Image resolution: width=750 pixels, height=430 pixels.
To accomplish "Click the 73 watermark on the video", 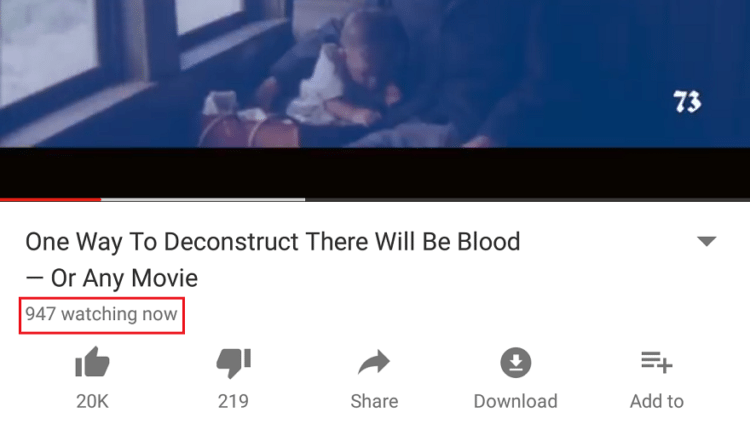I will click(x=687, y=101).
